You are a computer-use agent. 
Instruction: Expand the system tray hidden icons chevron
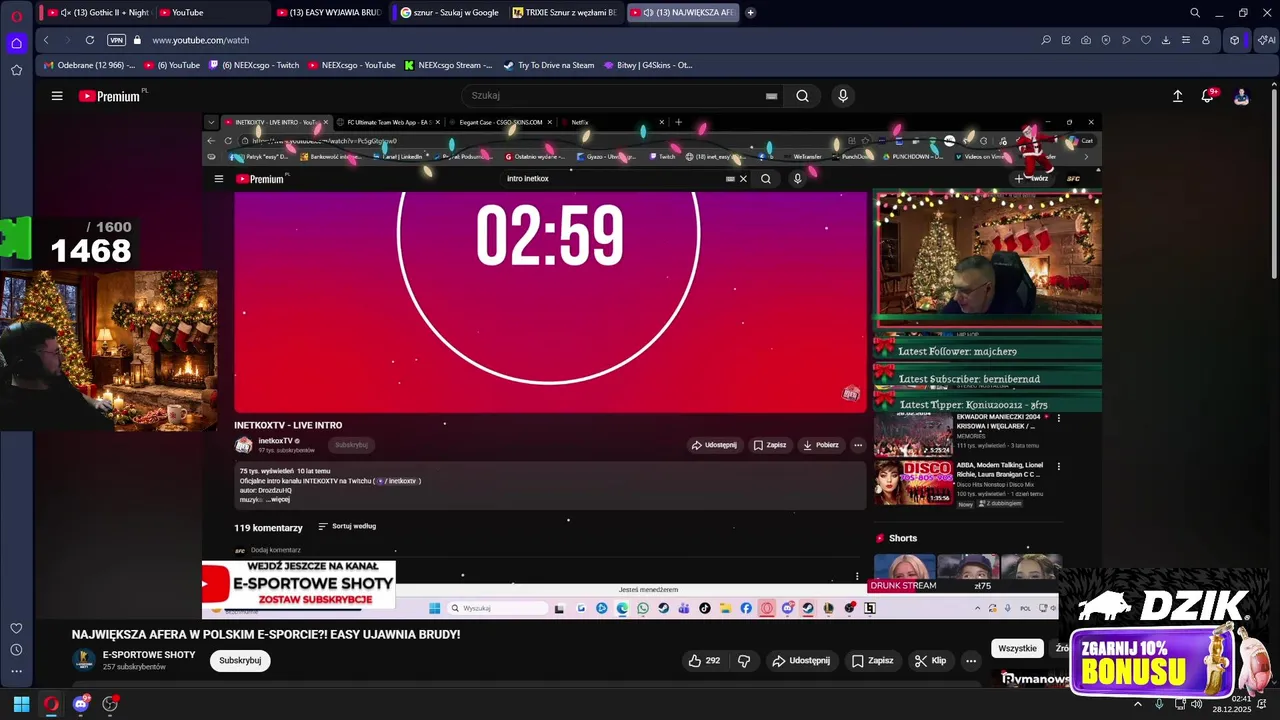pyautogui.click(x=1137, y=704)
